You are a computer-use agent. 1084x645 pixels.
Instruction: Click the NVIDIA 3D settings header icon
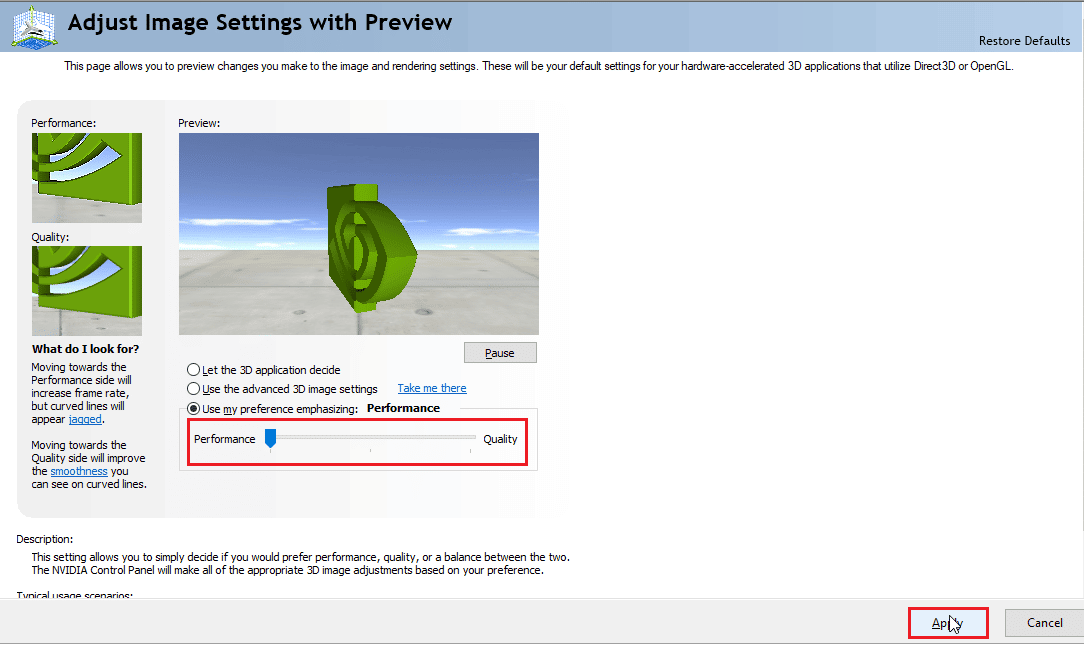coord(34,27)
